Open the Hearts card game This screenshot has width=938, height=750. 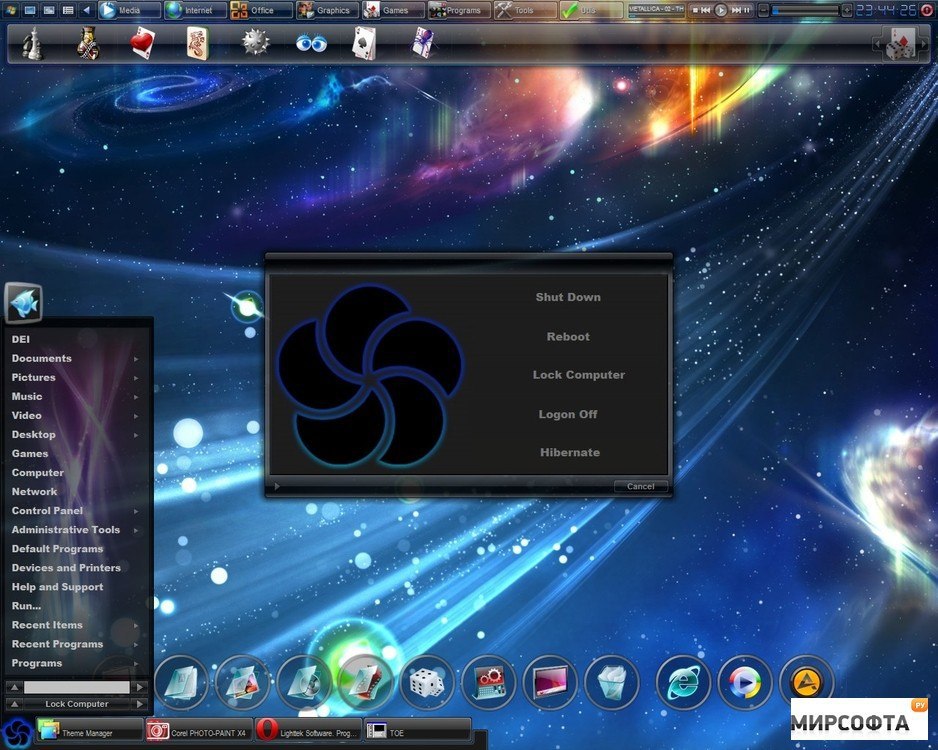coord(142,44)
